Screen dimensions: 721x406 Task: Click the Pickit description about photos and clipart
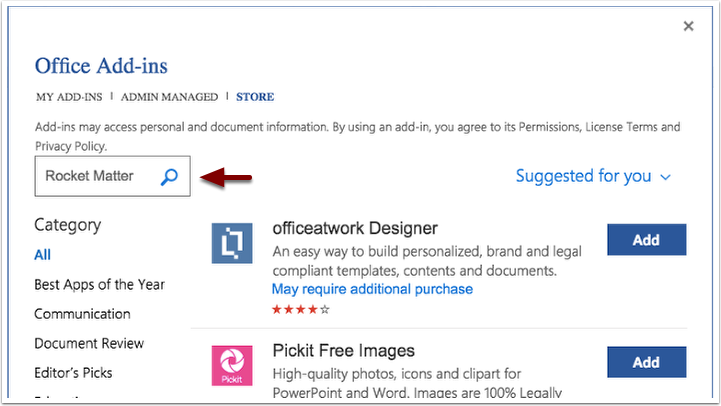coord(417,383)
